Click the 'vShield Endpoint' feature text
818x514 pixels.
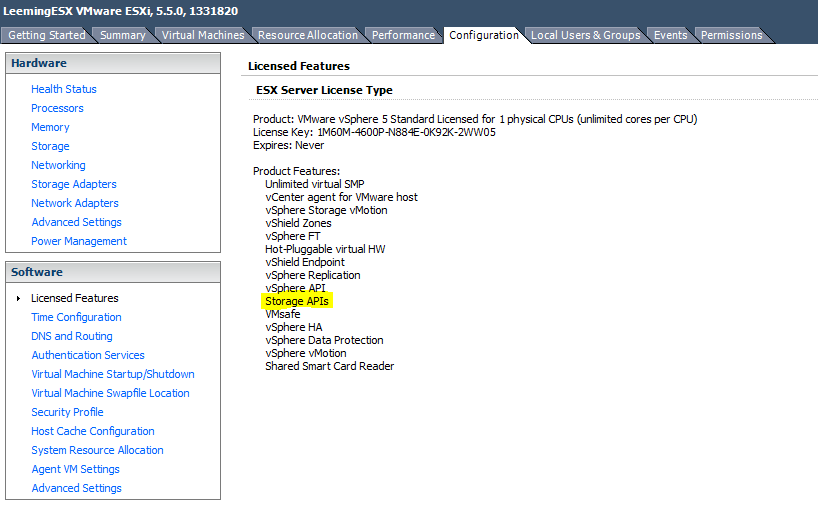(x=305, y=262)
